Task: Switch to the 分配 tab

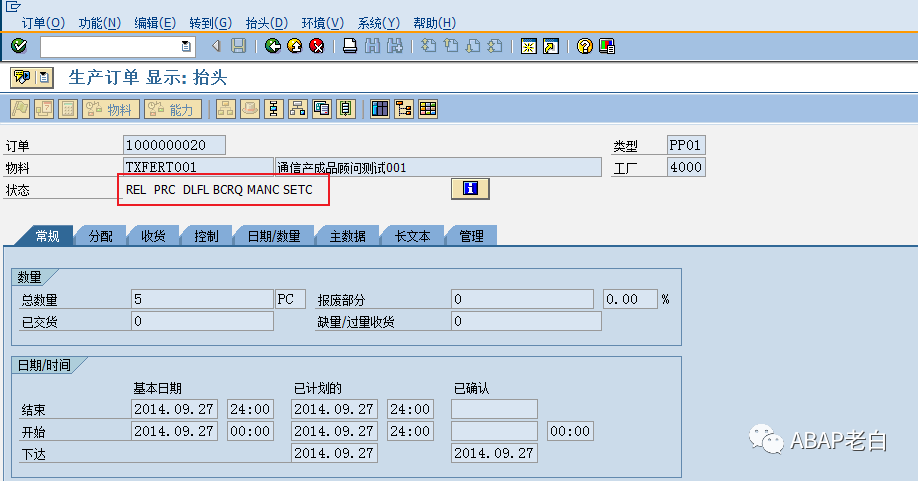Action: pyautogui.click(x=101, y=236)
